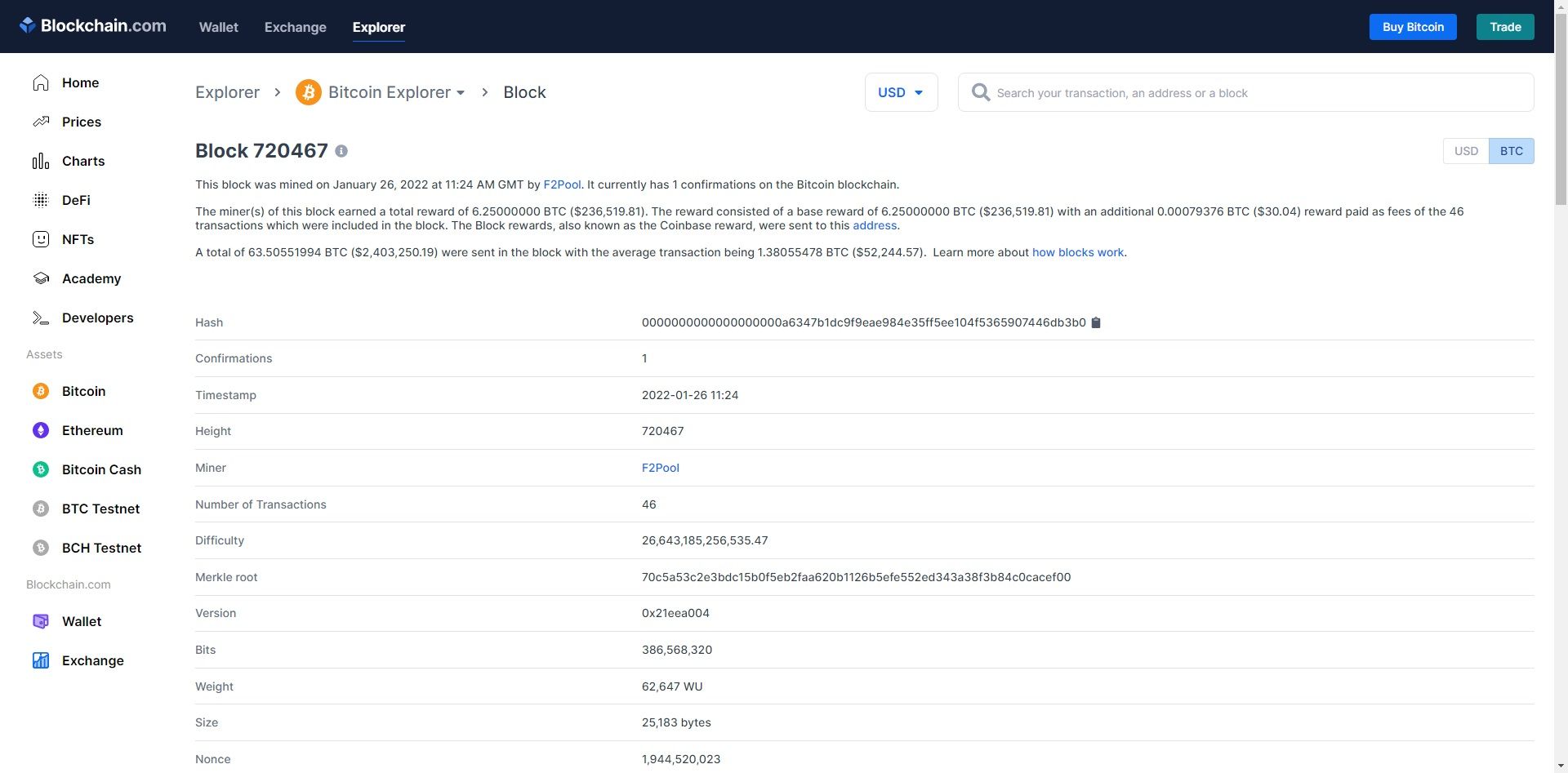
Task: Click the Block breadcrumb item
Action: [524, 92]
